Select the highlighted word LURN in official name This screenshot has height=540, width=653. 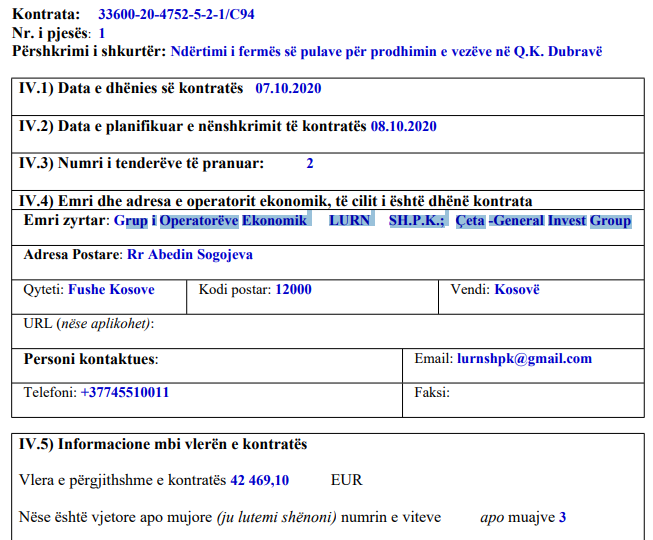click(349, 220)
